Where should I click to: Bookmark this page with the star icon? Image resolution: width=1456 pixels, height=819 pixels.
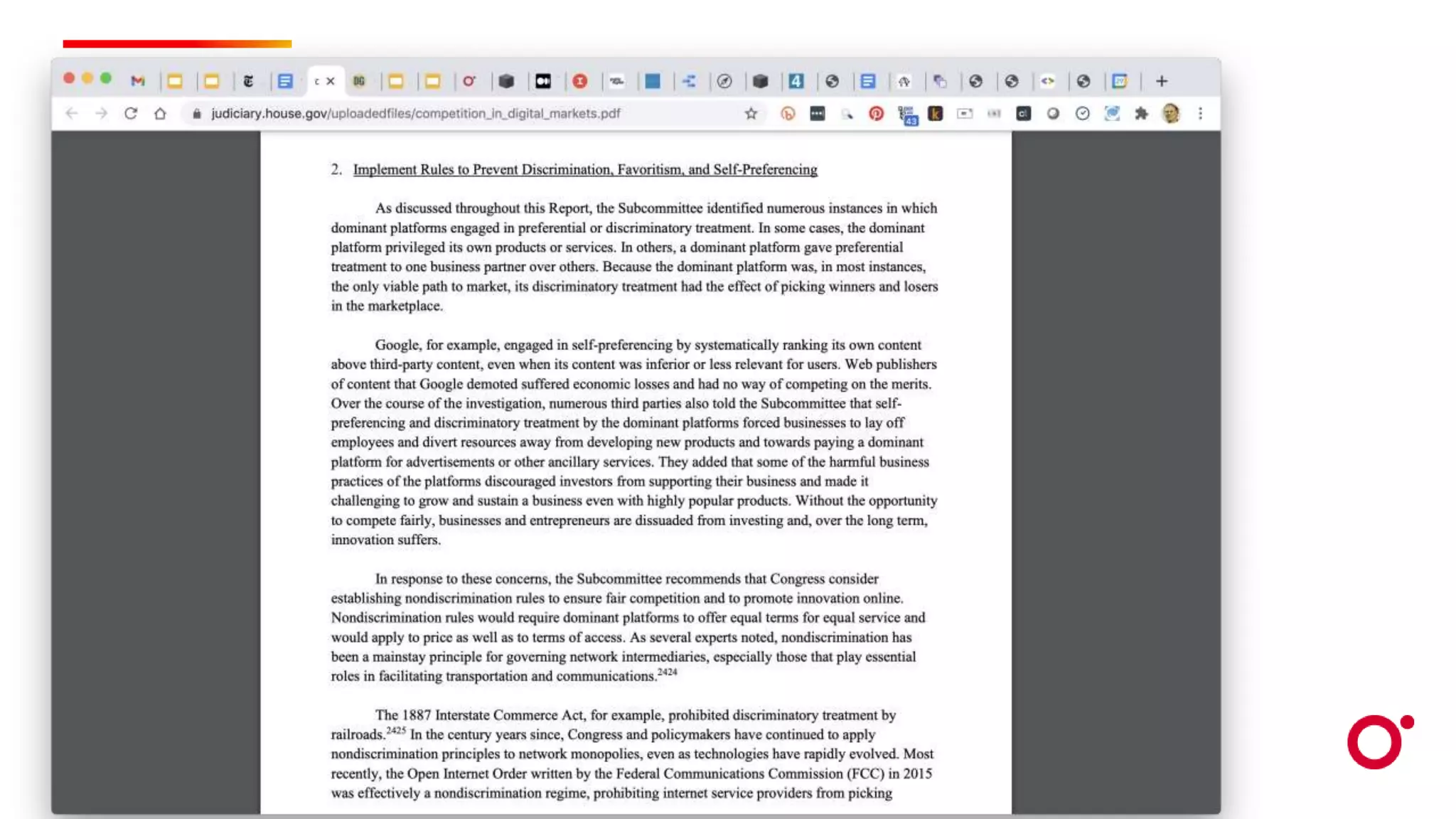(751, 114)
